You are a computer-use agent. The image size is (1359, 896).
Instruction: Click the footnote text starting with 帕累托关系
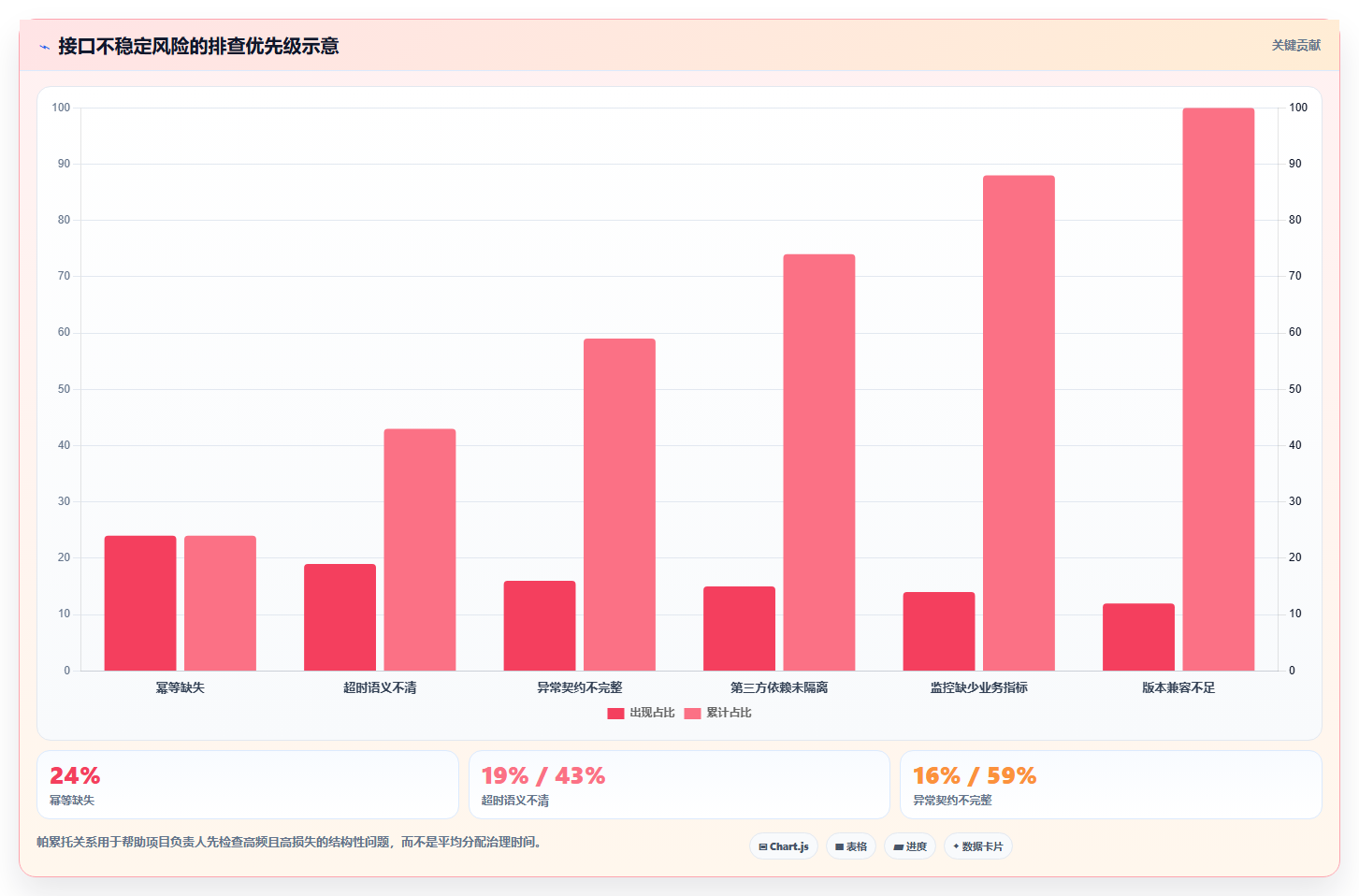289,842
